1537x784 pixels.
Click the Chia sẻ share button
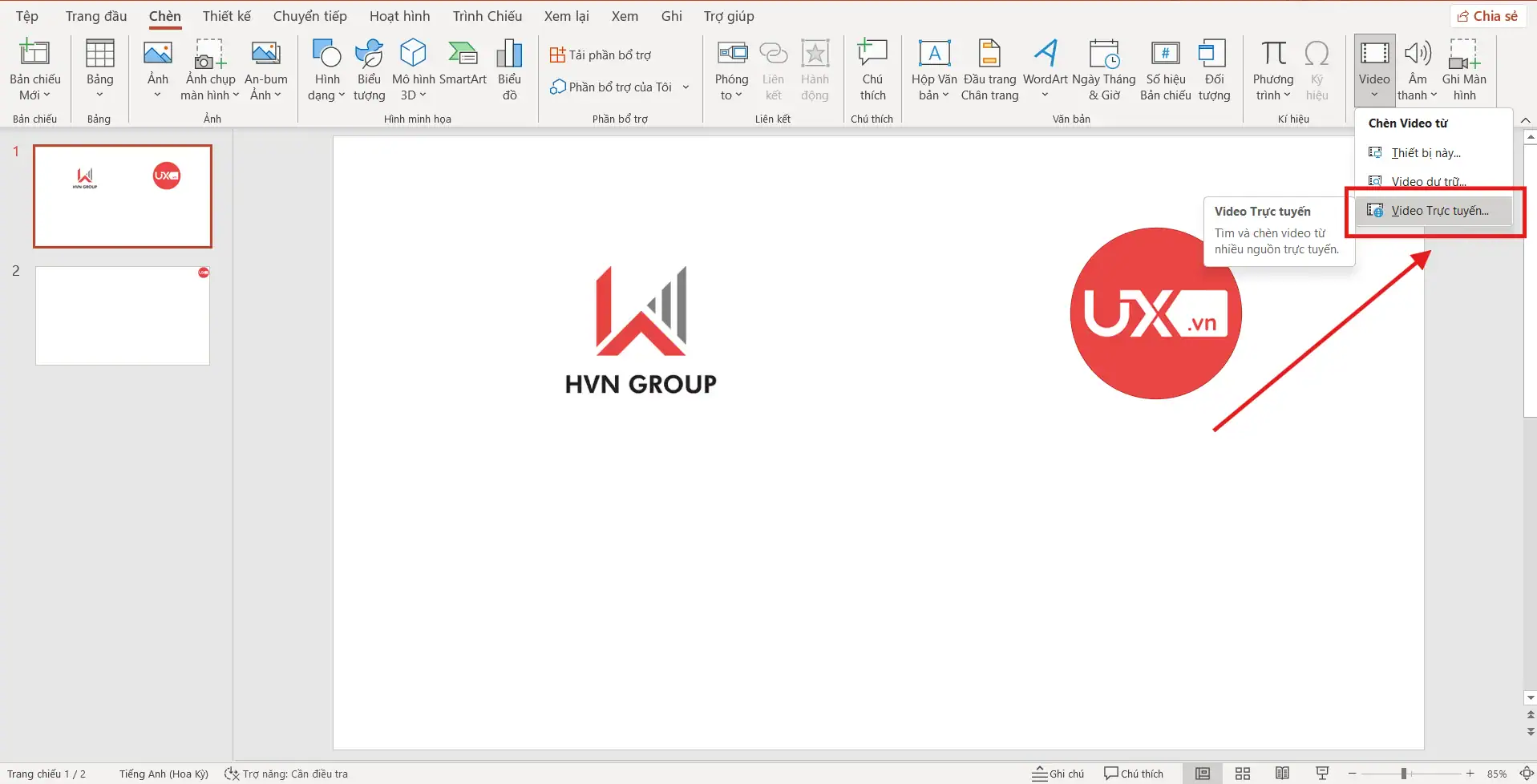click(x=1487, y=16)
